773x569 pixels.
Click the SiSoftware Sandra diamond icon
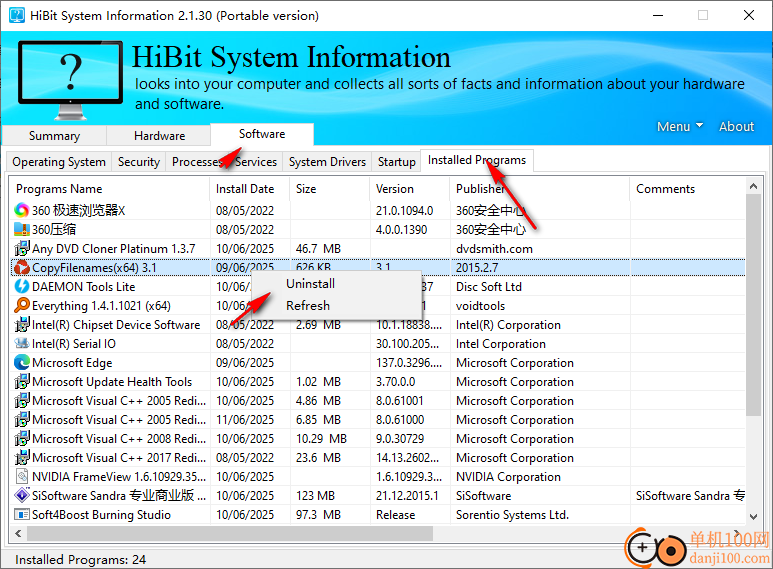tap(22, 496)
